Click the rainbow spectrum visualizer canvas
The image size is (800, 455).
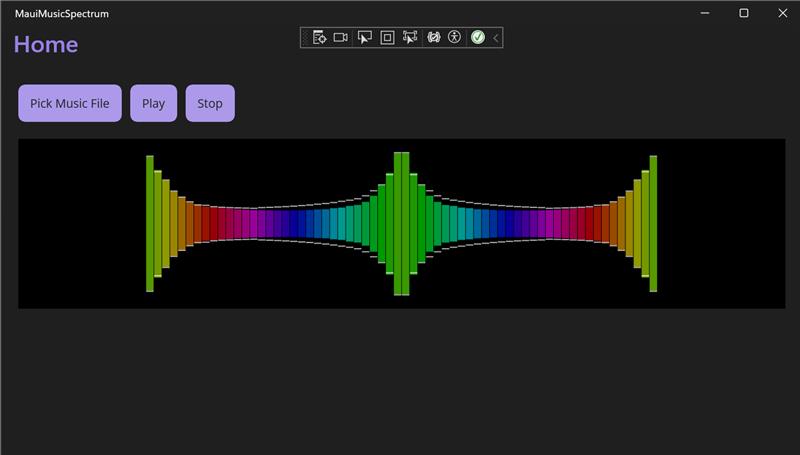click(x=402, y=223)
